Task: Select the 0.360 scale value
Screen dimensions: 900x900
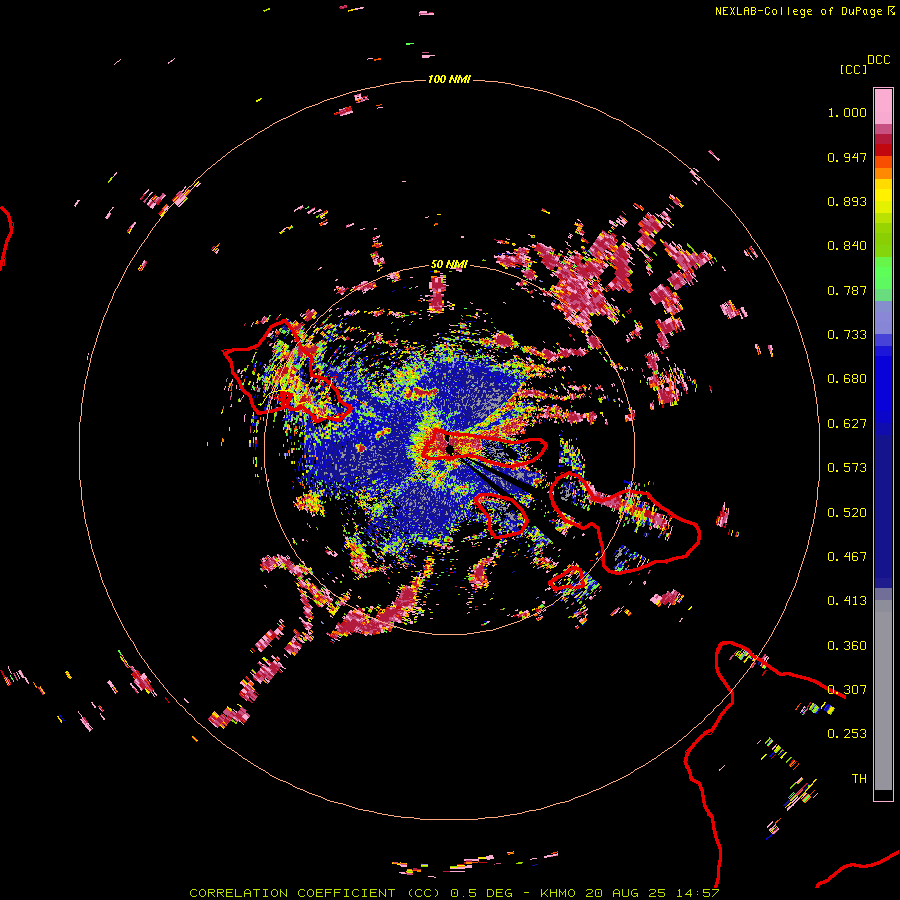Action: click(847, 646)
